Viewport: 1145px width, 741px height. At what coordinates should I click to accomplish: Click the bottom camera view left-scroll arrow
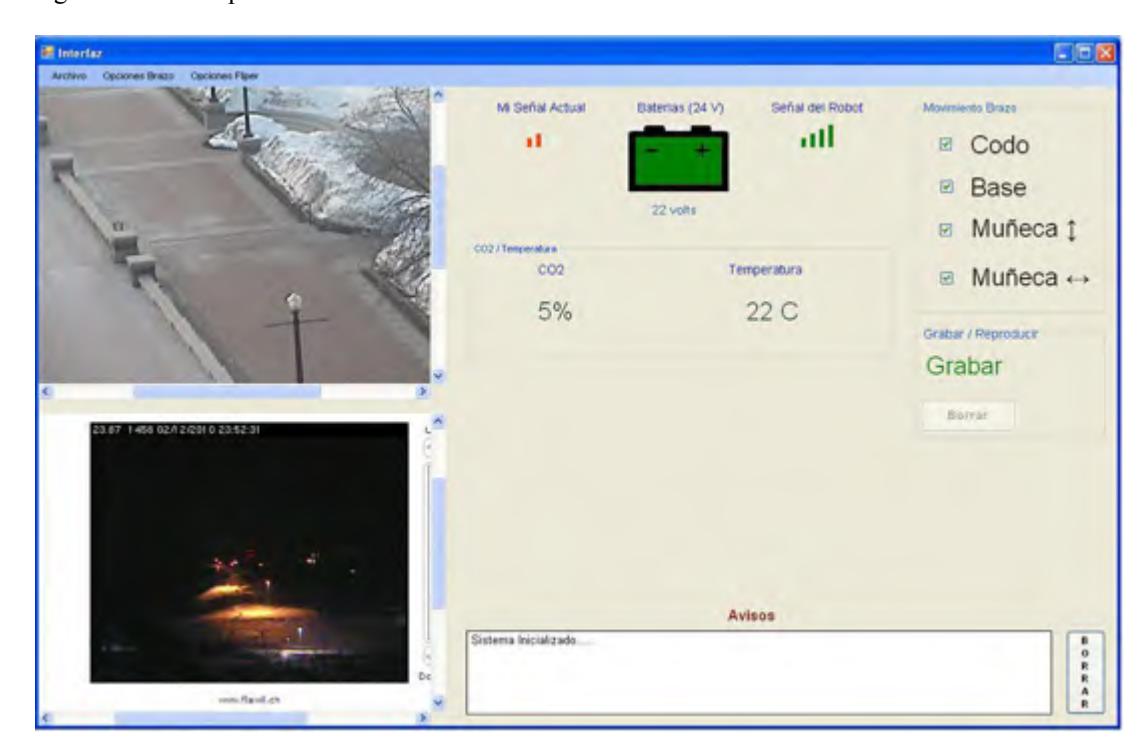click(47, 718)
